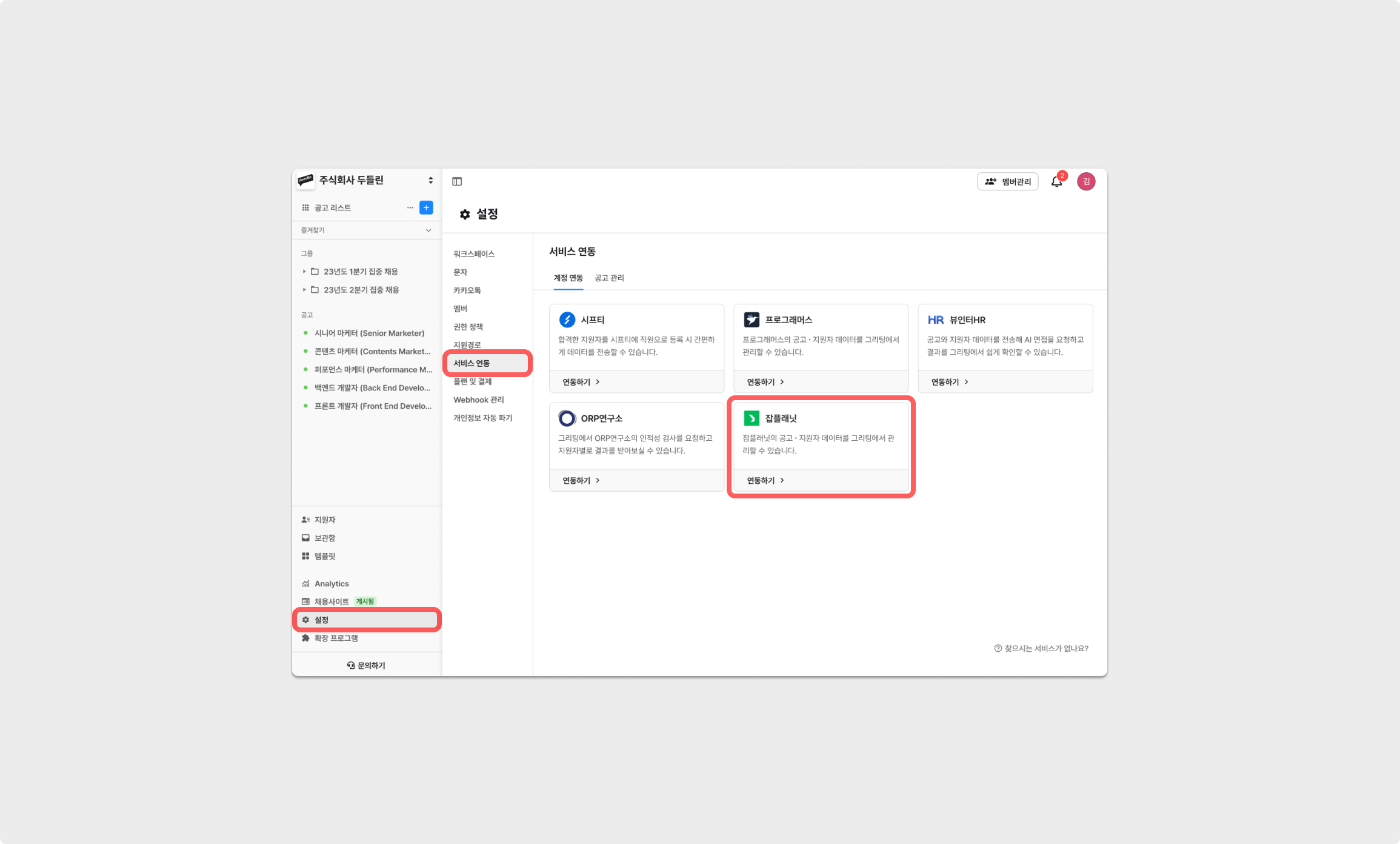Switch to the 공고 관리 tab

click(x=609, y=278)
